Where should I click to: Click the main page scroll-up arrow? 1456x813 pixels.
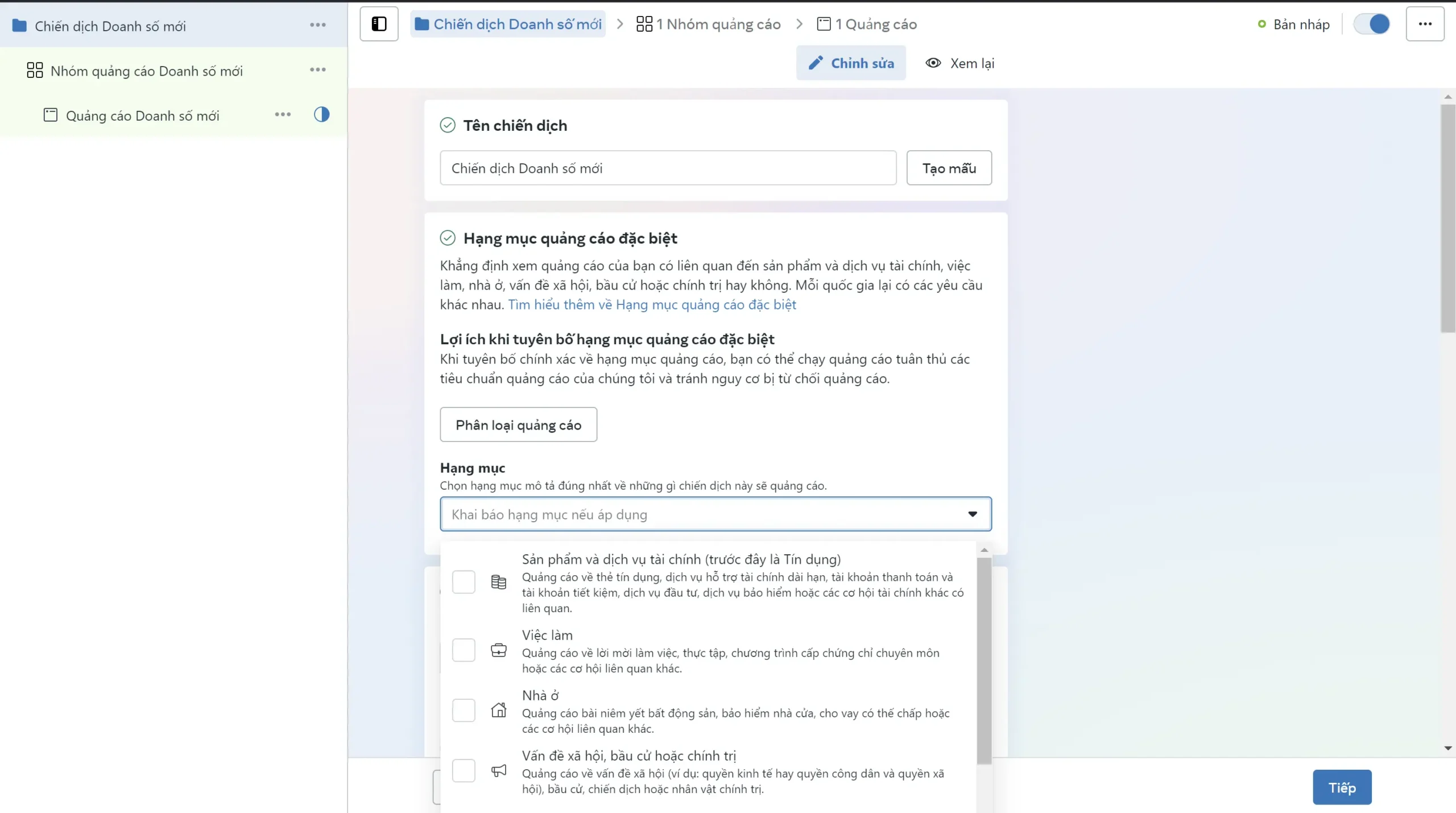(1448, 97)
